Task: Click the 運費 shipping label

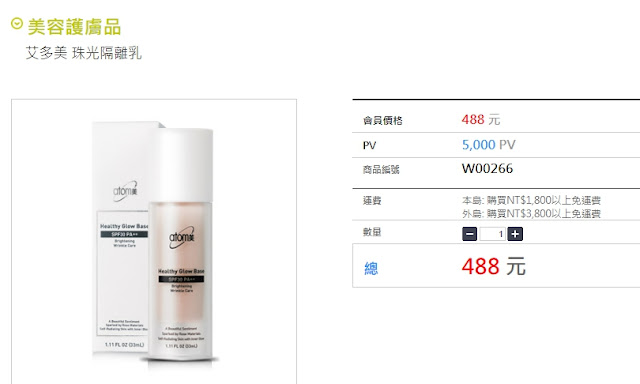Action: coord(372,200)
